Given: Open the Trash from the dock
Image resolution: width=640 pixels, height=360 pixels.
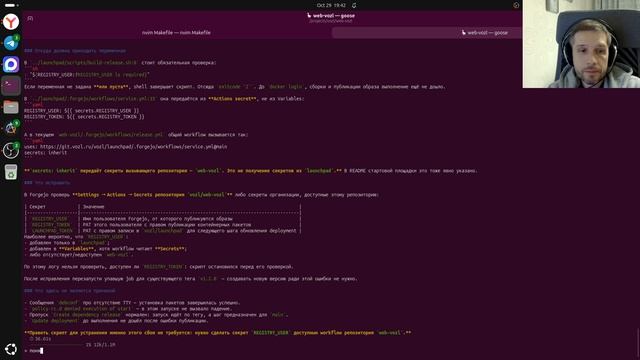Looking at the screenshot, I should point(11,172).
